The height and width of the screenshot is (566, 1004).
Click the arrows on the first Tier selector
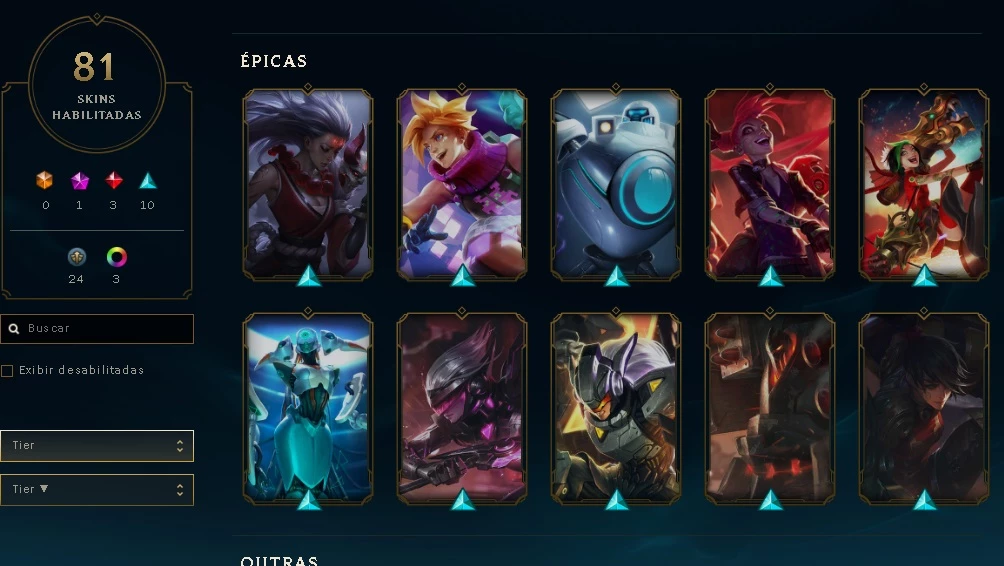click(x=180, y=446)
